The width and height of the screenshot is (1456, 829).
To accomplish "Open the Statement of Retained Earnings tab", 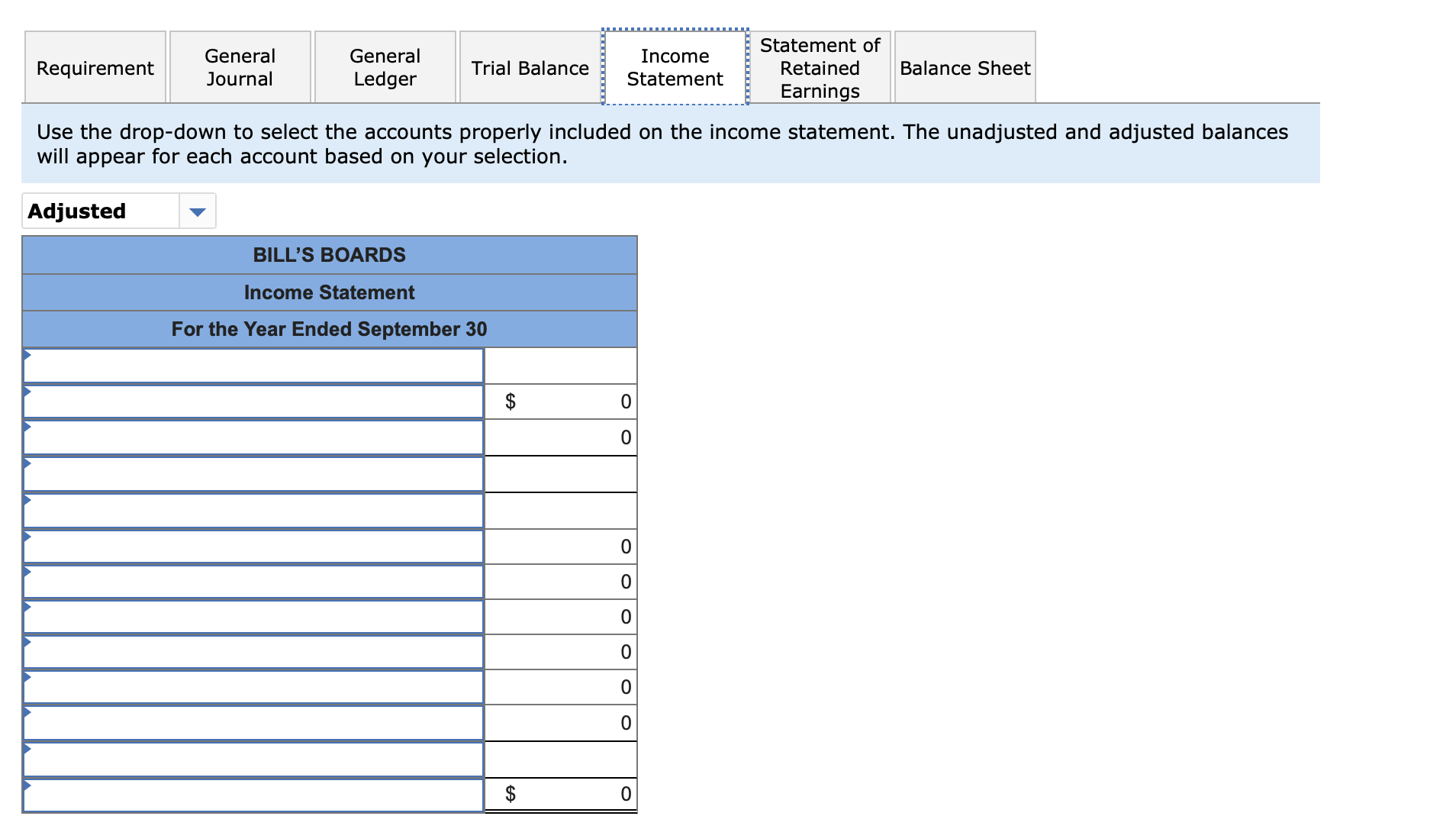I will click(x=820, y=67).
